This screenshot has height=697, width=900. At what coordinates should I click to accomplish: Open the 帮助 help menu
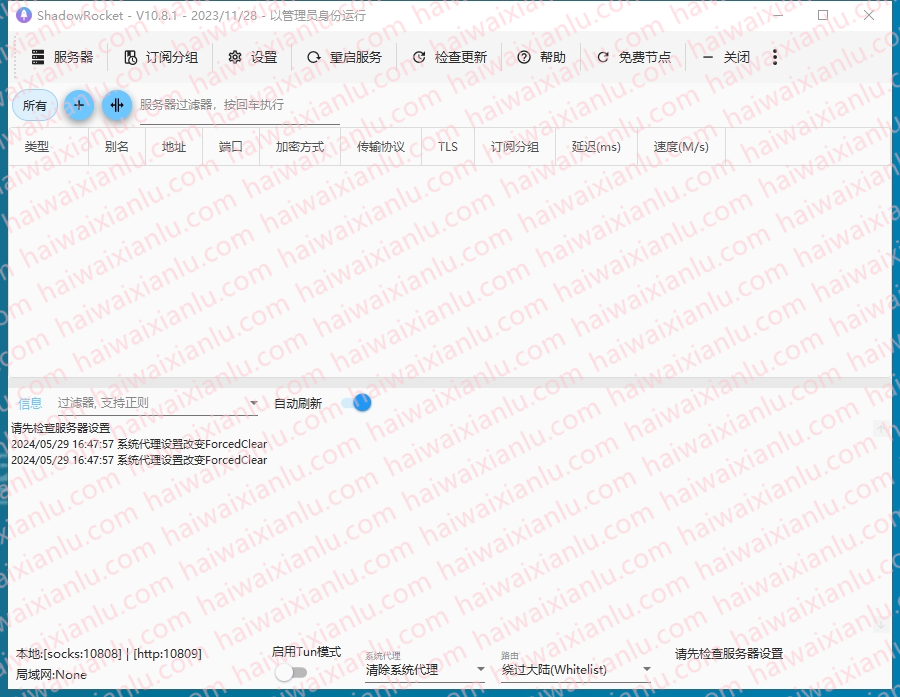tap(542, 57)
